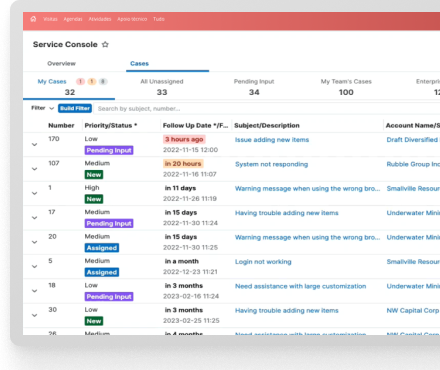Expand row for case number 18
Screen dimensions: 440x370
pyautogui.click(x=34, y=291)
